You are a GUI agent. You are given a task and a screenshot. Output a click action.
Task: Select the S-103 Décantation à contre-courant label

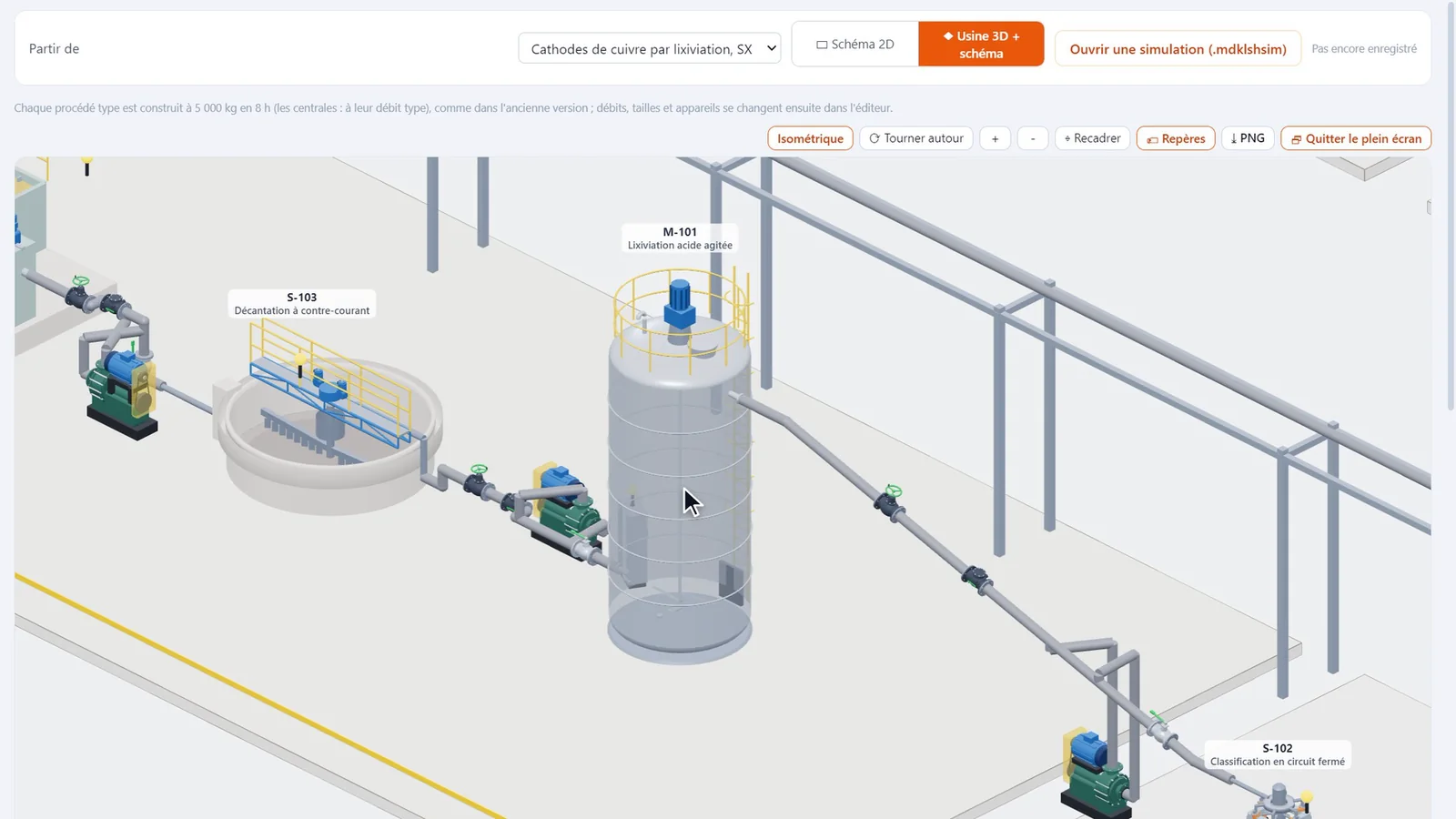(x=302, y=304)
